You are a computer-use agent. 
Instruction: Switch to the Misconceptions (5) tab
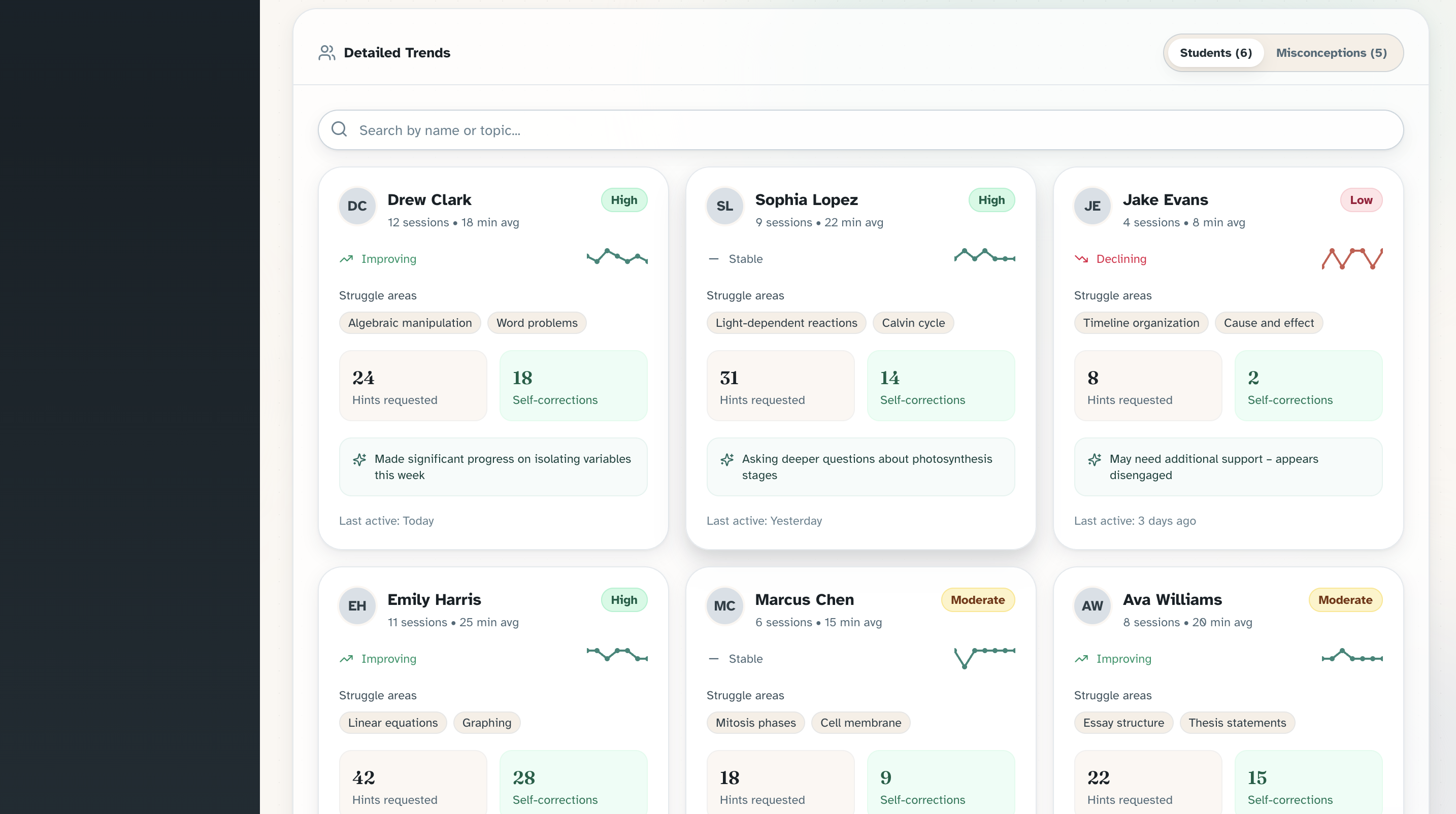[1331, 53]
